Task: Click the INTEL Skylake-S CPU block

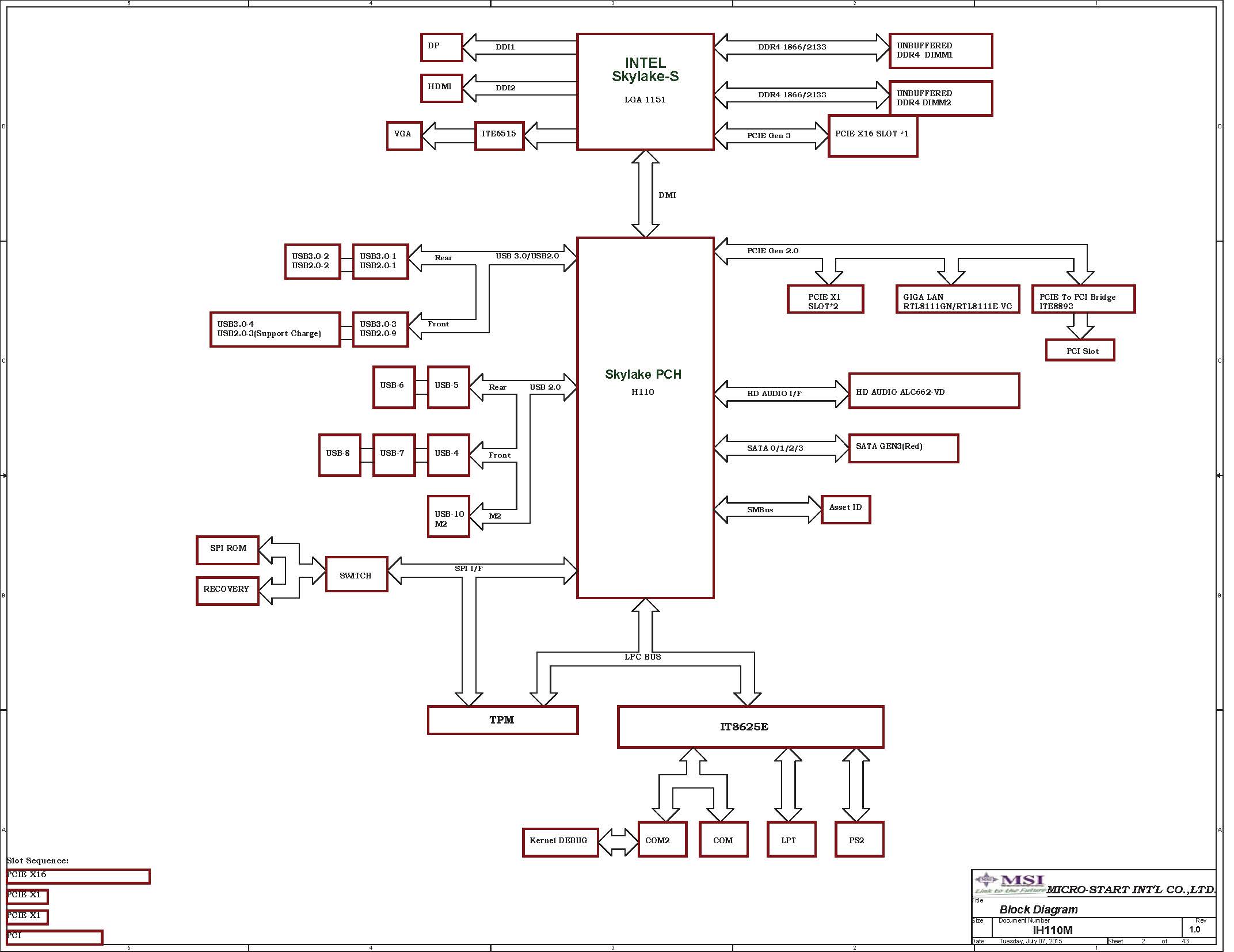Action: click(645, 92)
